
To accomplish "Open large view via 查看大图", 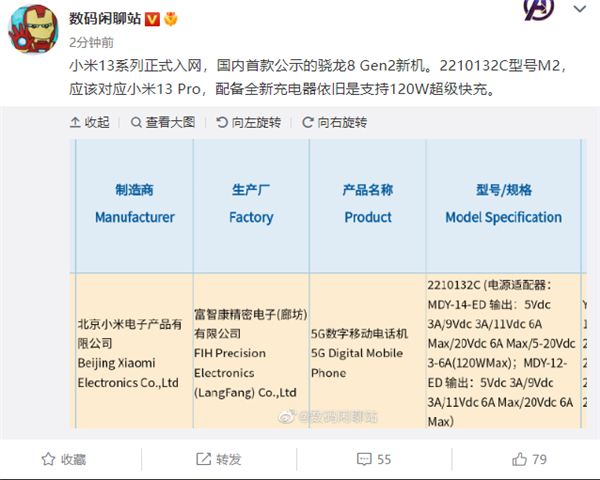I will pyautogui.click(x=163, y=122).
